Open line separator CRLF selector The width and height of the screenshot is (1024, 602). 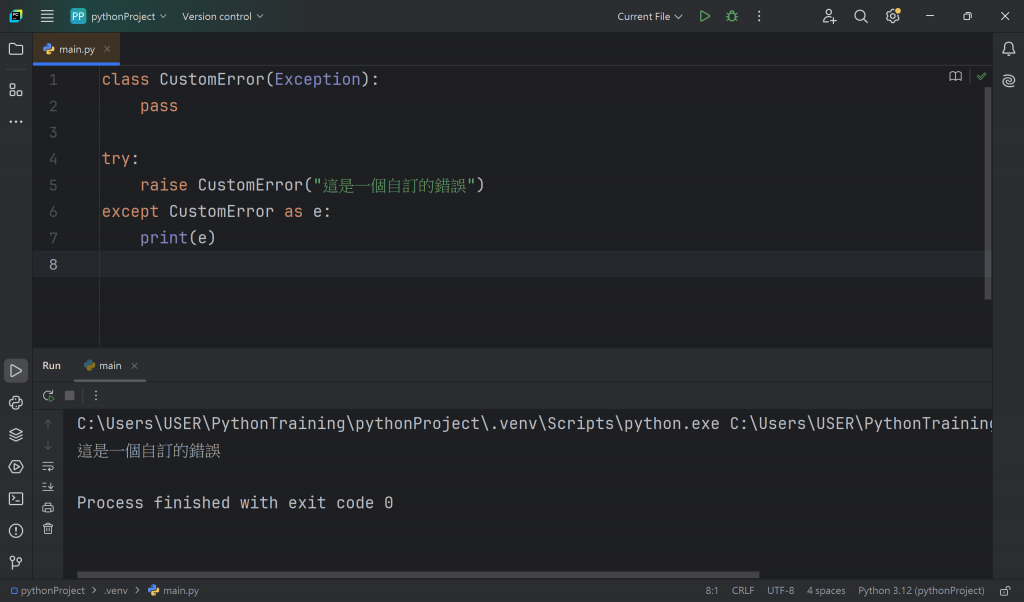(743, 590)
